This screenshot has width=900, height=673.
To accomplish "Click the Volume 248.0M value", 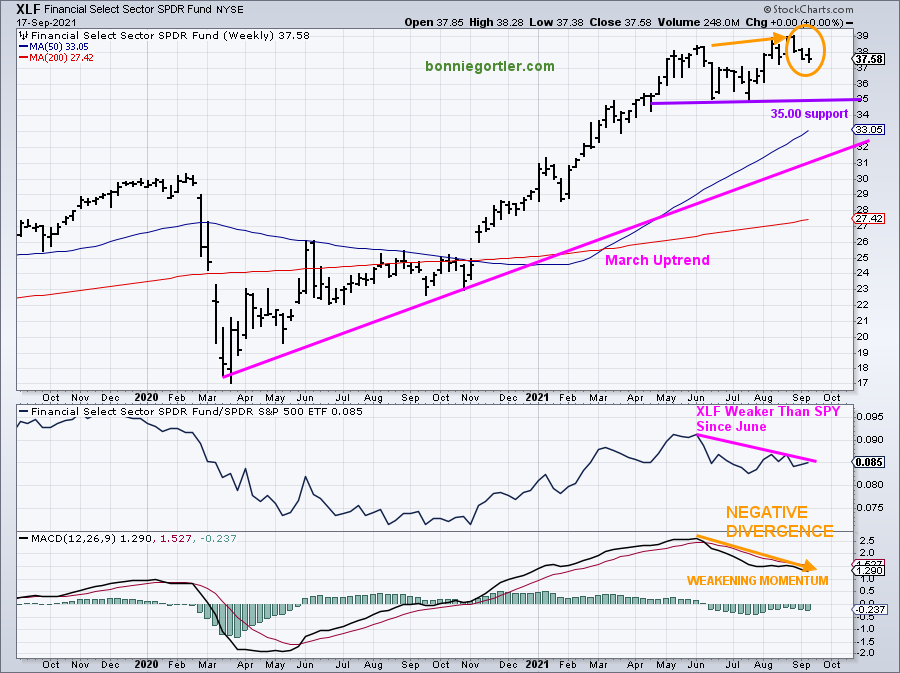I will (699, 22).
